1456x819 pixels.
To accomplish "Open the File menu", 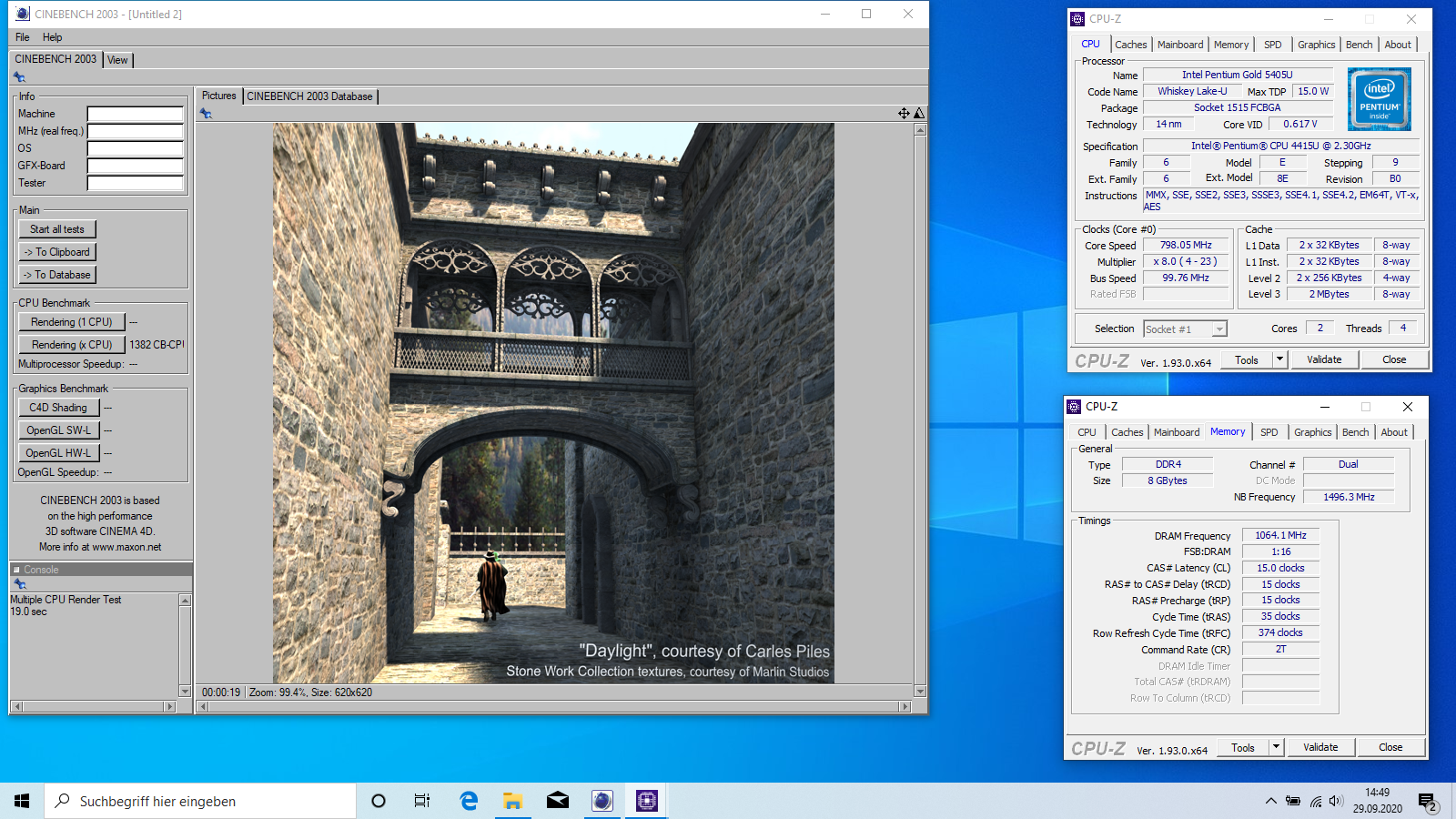I will pos(23,37).
